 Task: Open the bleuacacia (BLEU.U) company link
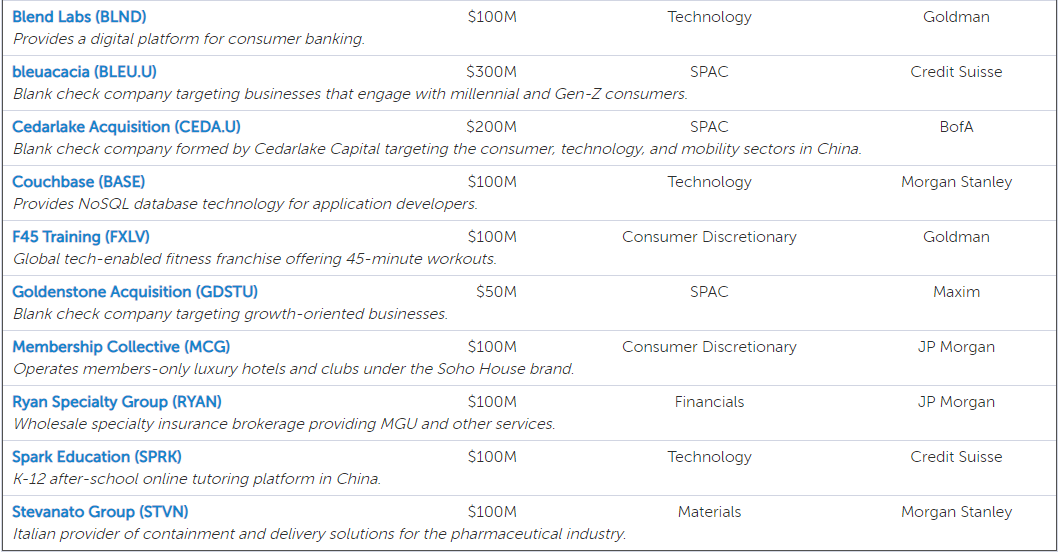coord(85,72)
